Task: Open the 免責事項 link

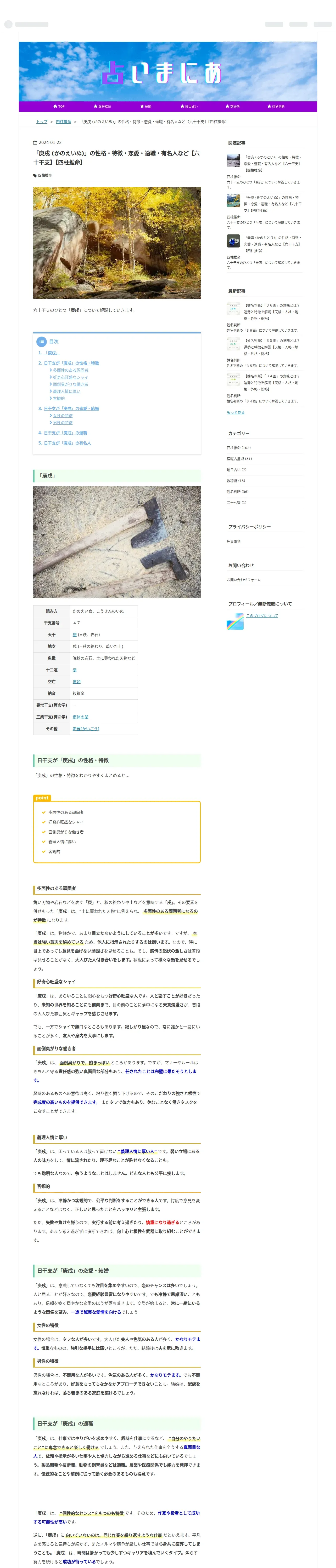Action: pyautogui.click(x=234, y=541)
